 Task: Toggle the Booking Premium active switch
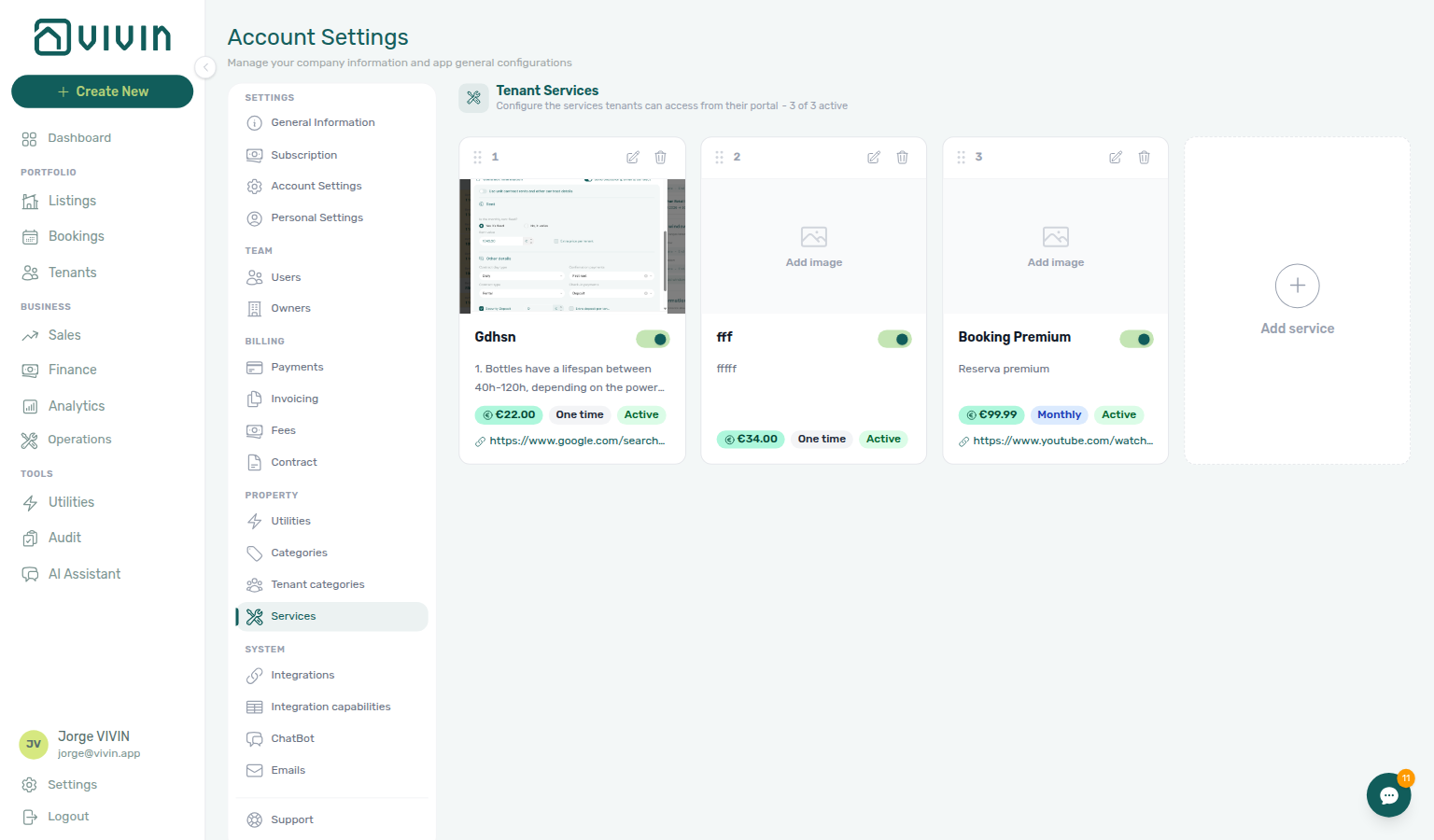click(x=1136, y=339)
